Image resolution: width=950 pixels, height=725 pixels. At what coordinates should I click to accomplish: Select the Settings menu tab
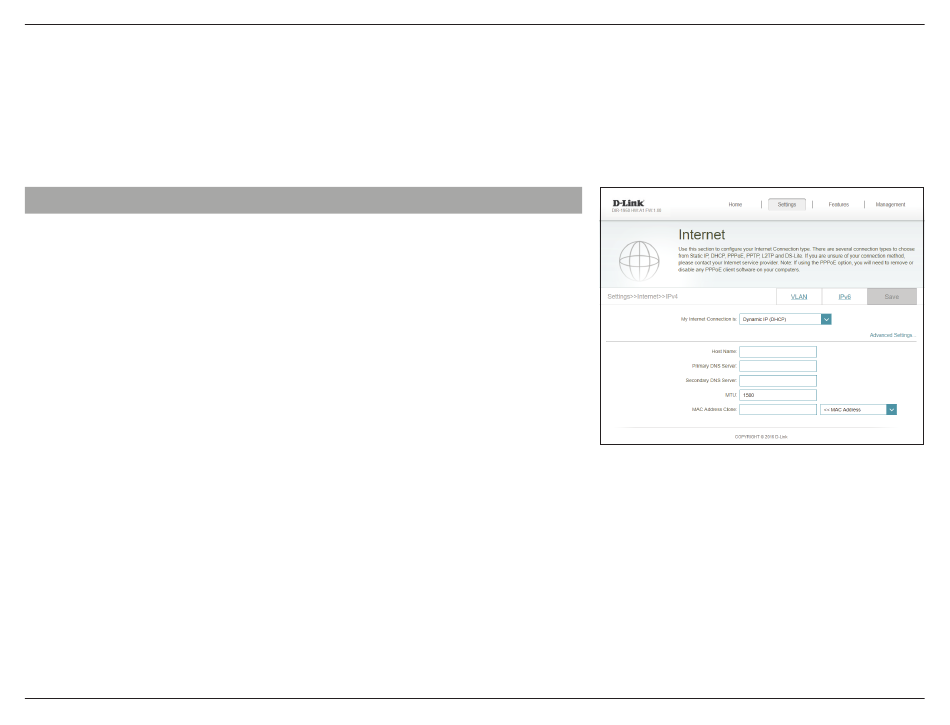pos(787,204)
